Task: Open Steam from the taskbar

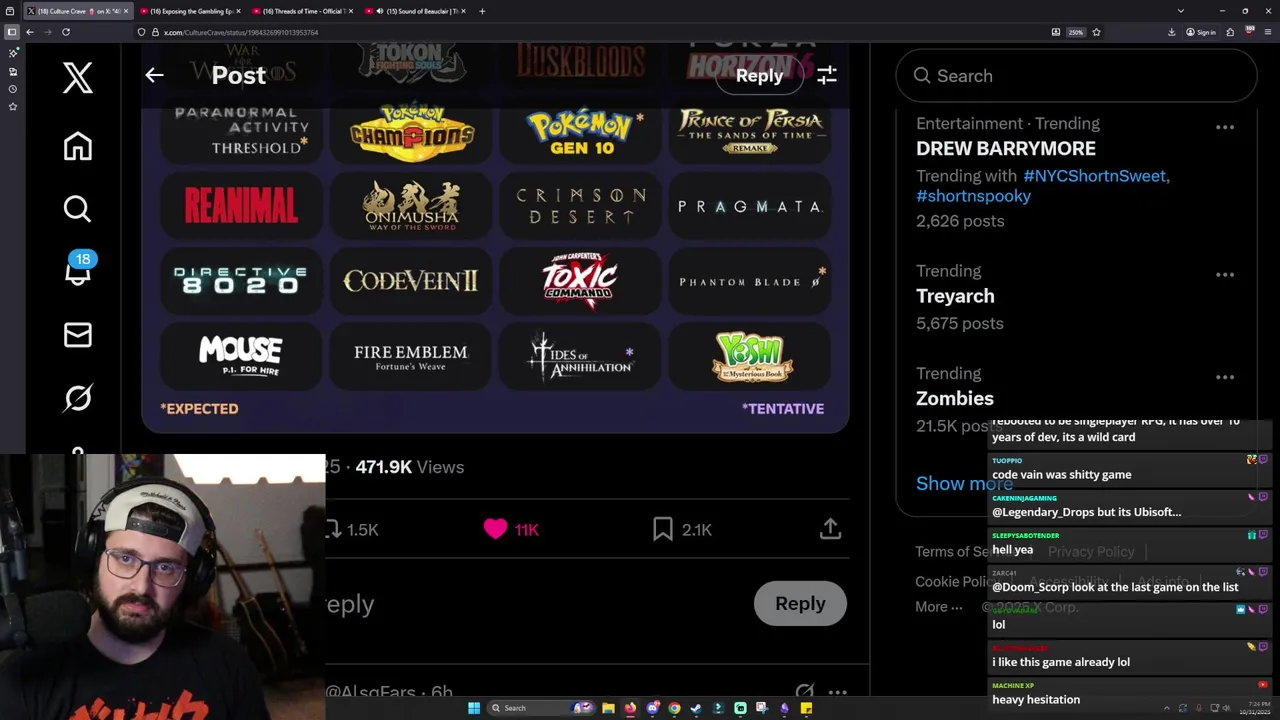Action: 696,708
